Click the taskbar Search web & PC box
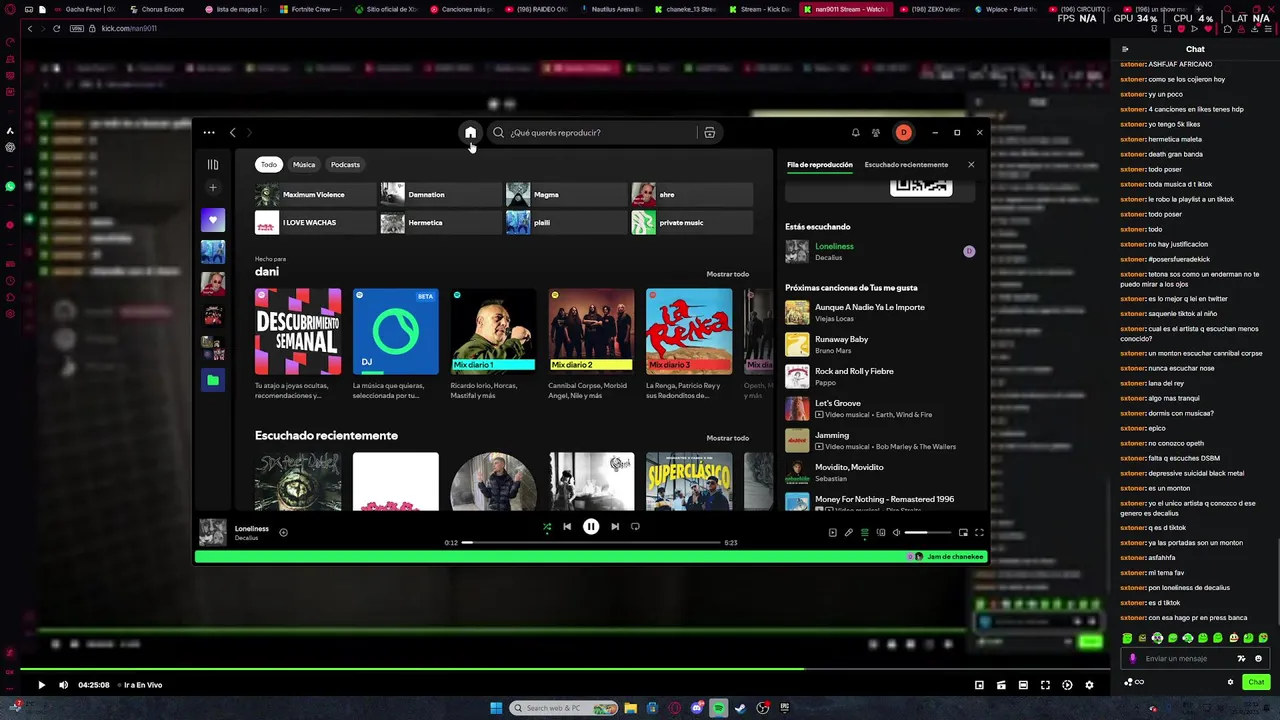This screenshot has width=1280, height=720. click(x=564, y=708)
